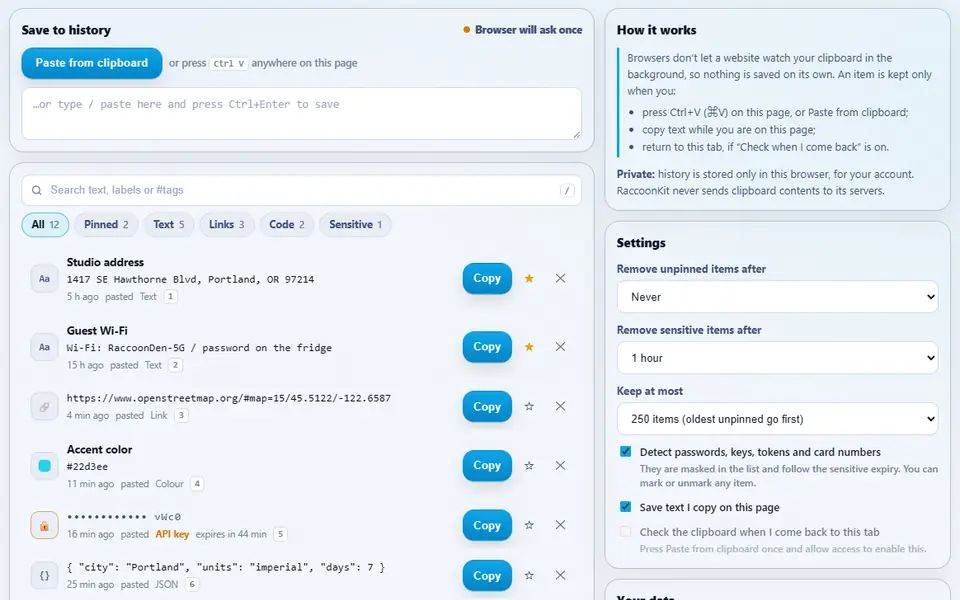Image resolution: width=960 pixels, height=600 pixels.
Task: Remove the Guest Wi-Fi entry
Action: 560,347
